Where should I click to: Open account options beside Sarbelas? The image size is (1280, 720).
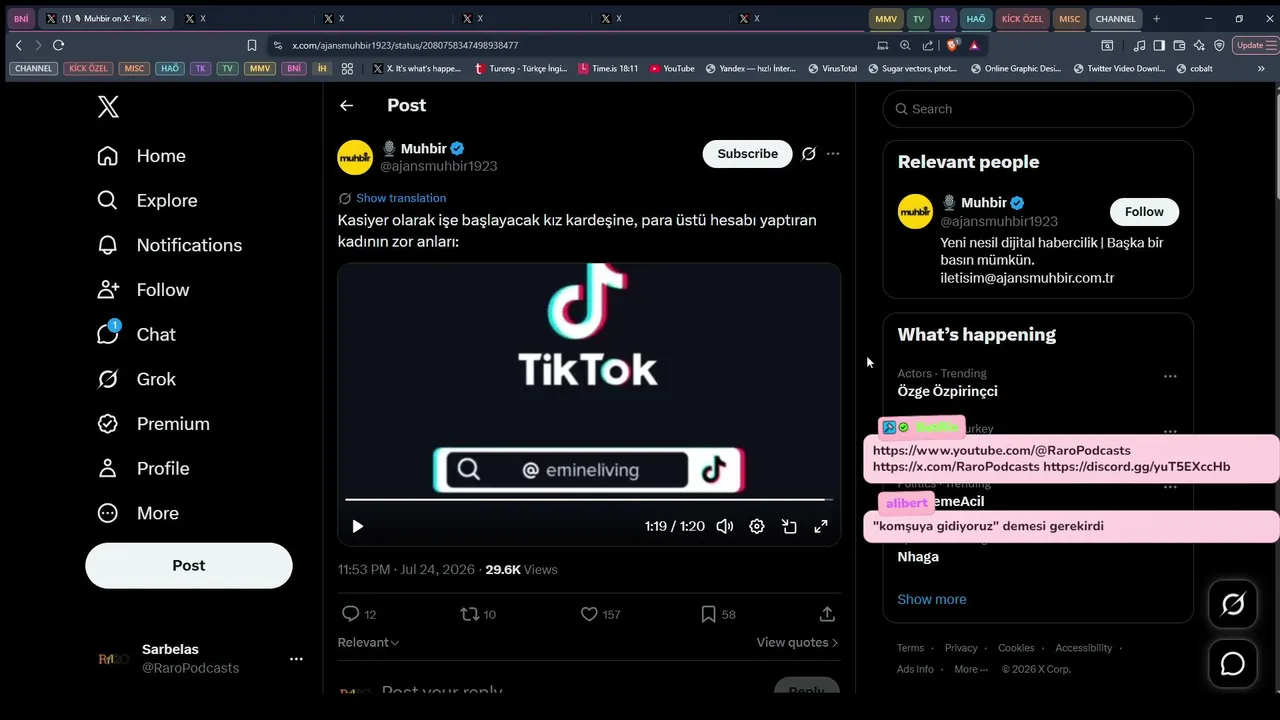[296, 659]
